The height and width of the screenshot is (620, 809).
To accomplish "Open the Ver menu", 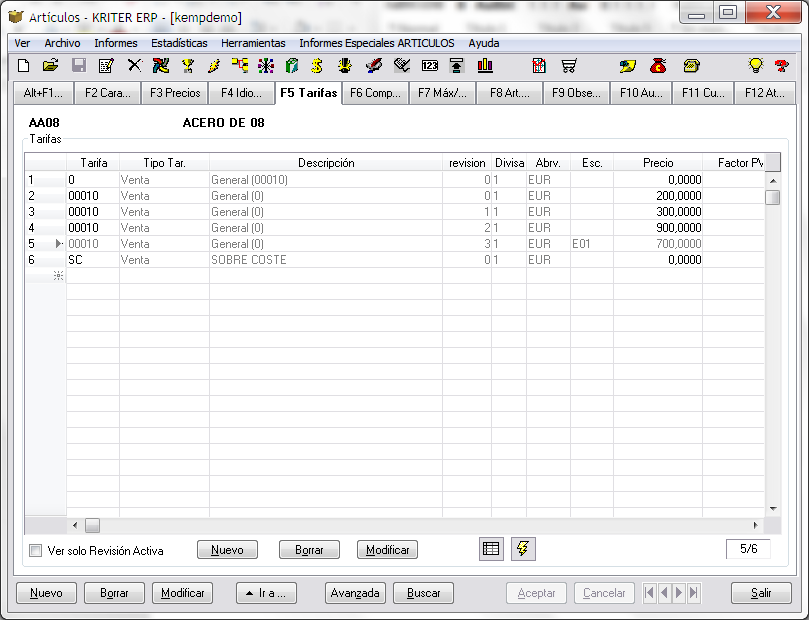I will click(x=22, y=43).
